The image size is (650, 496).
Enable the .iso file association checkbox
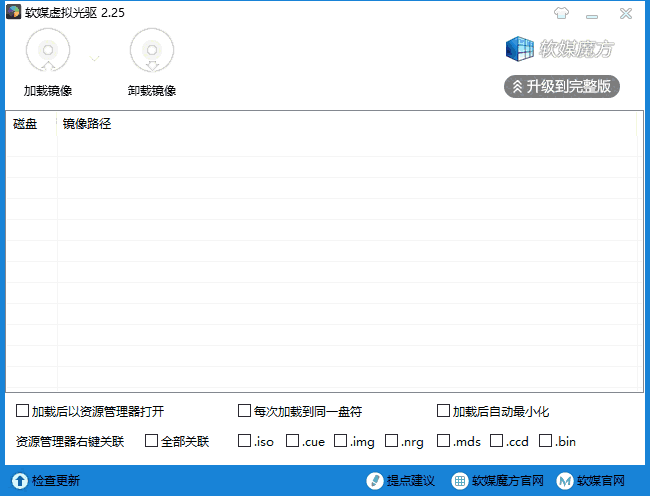click(x=244, y=440)
